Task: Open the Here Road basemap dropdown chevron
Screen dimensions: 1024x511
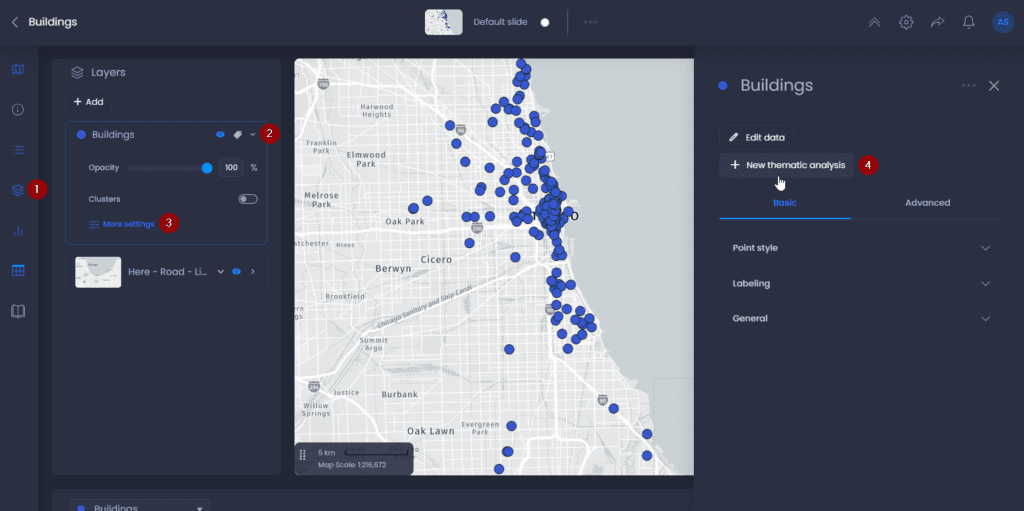Action: click(221, 271)
